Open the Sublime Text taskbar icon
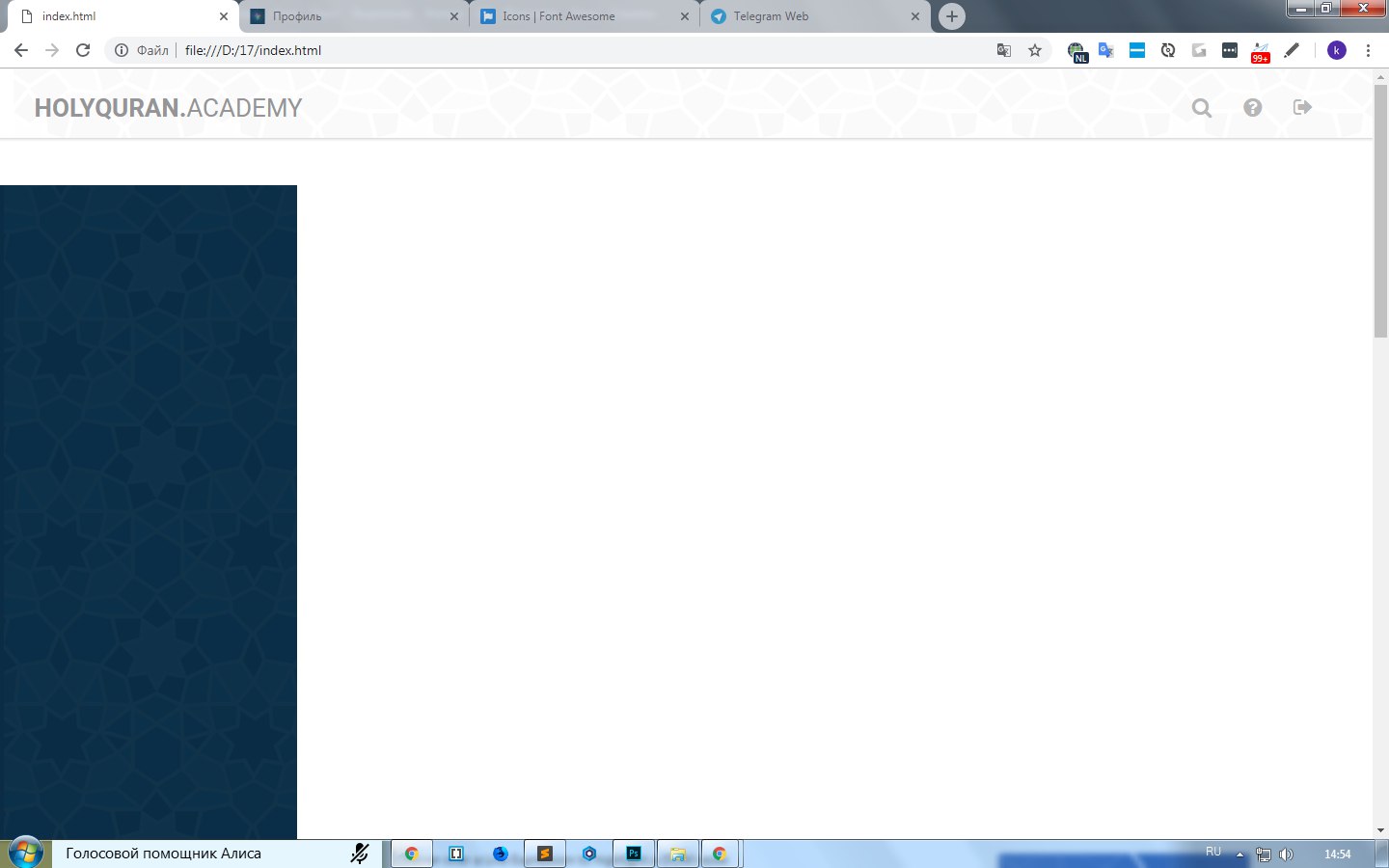 545,854
